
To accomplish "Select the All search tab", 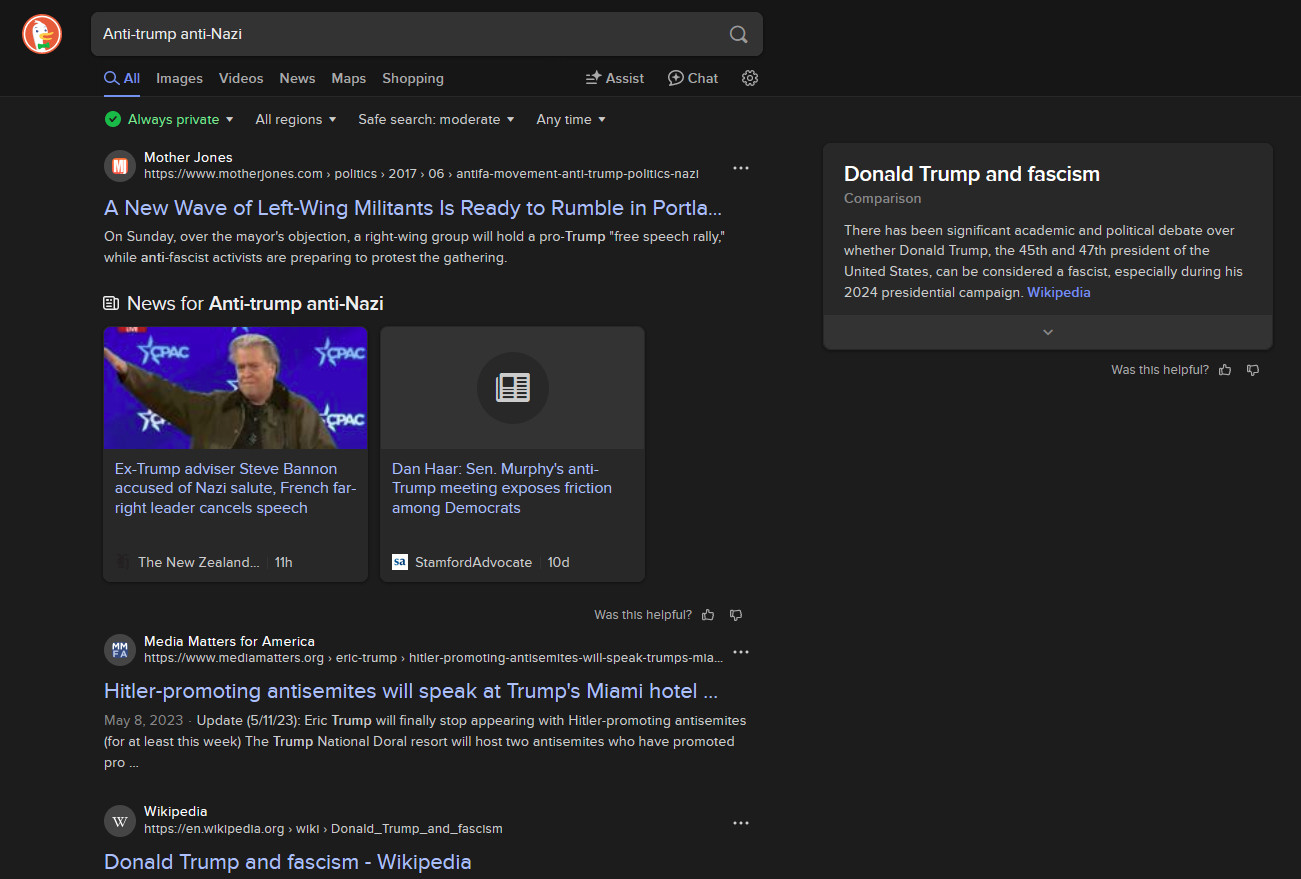I will click(x=122, y=78).
